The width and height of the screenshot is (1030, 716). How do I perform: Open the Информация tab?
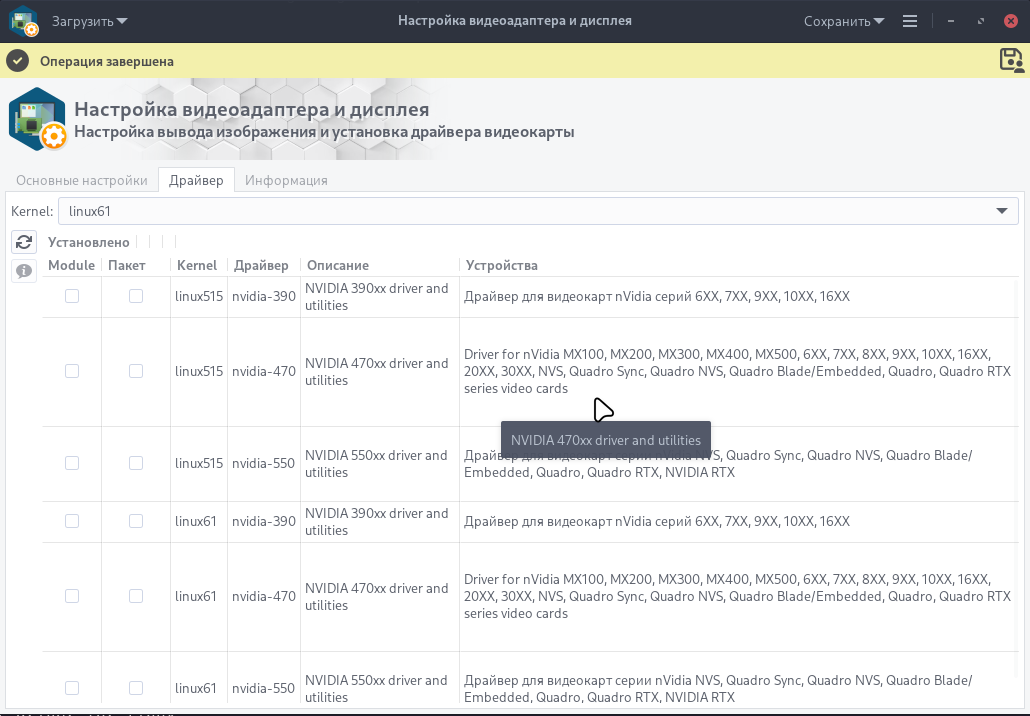[x=286, y=180]
